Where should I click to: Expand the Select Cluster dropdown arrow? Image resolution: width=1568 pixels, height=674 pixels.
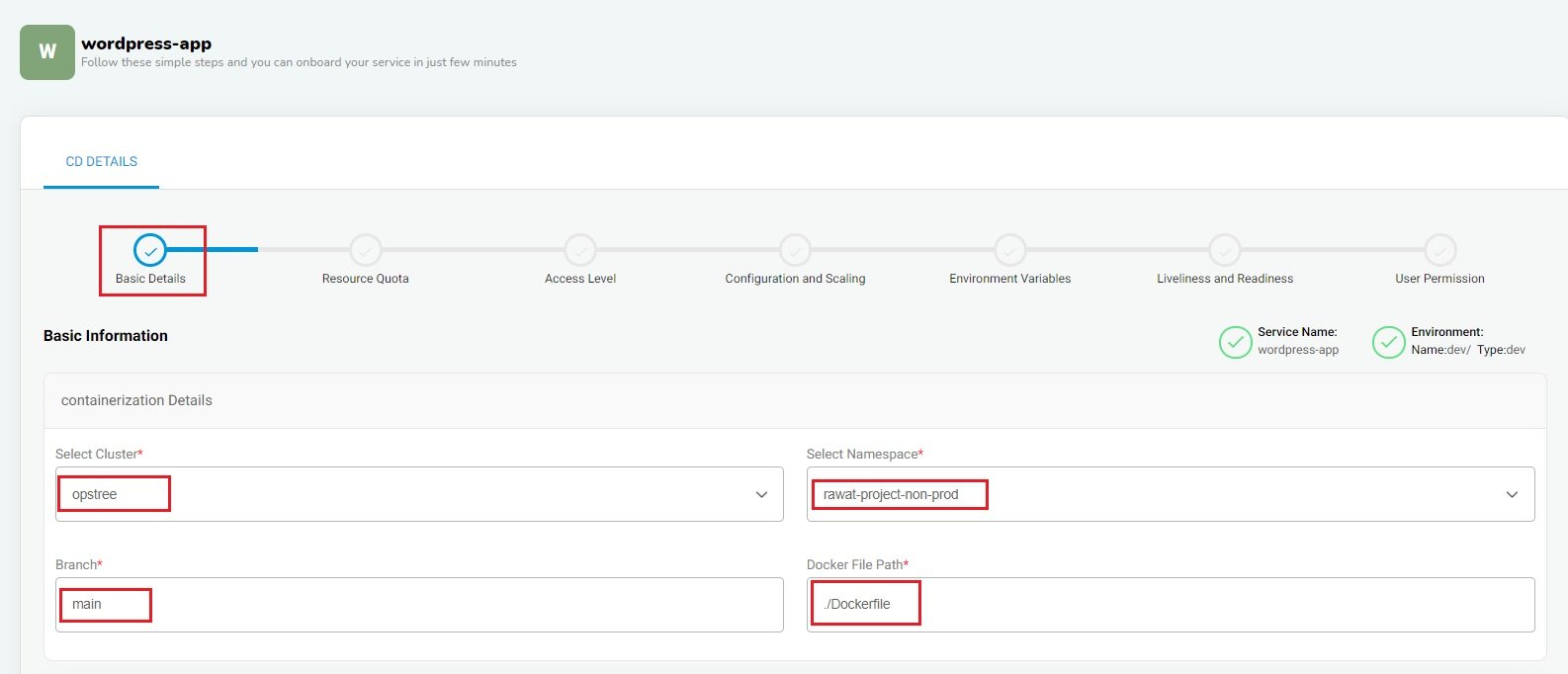(761, 494)
